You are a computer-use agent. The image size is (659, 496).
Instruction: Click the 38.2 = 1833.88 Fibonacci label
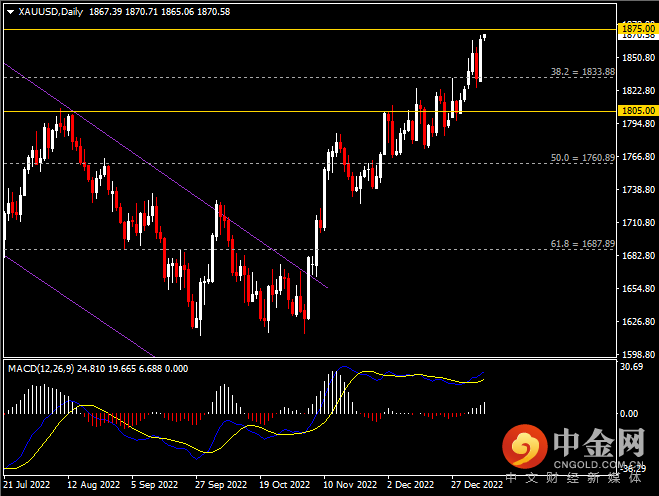[x=582, y=72]
